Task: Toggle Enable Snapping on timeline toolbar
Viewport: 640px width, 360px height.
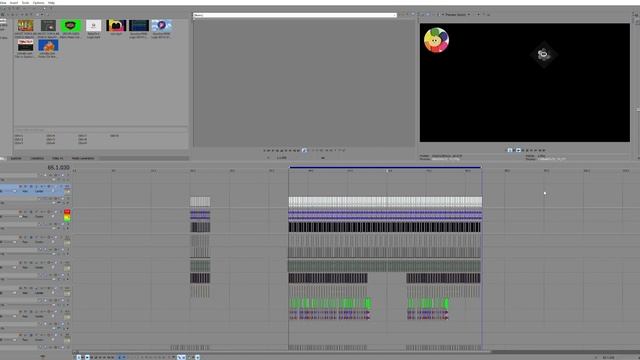Action: (180, 358)
